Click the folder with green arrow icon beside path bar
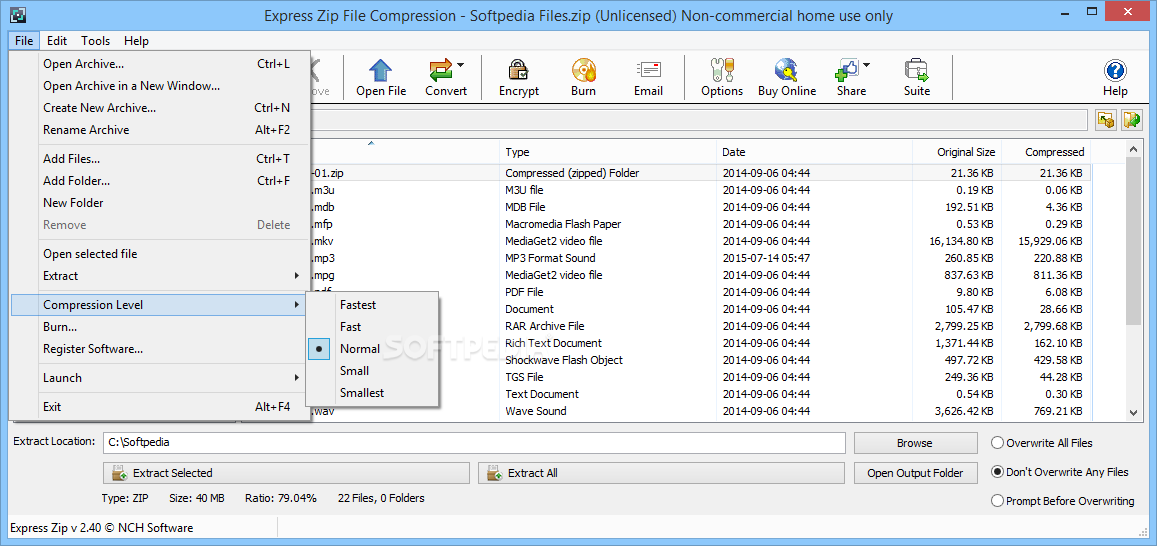Image resolution: width=1157 pixels, height=546 pixels. [1132, 120]
